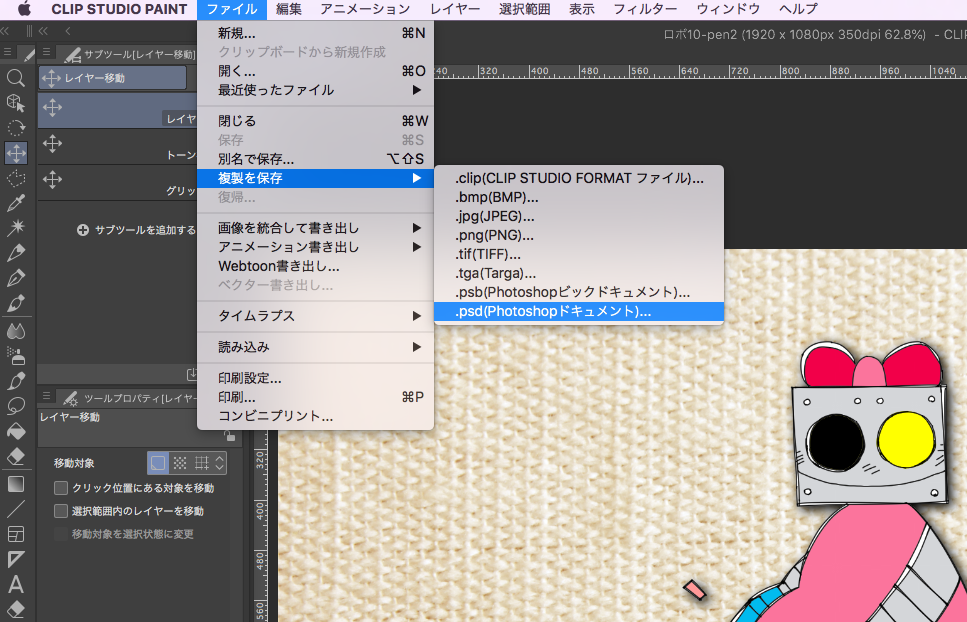
Task: Select the Text tool
Action: pyautogui.click(x=15, y=584)
